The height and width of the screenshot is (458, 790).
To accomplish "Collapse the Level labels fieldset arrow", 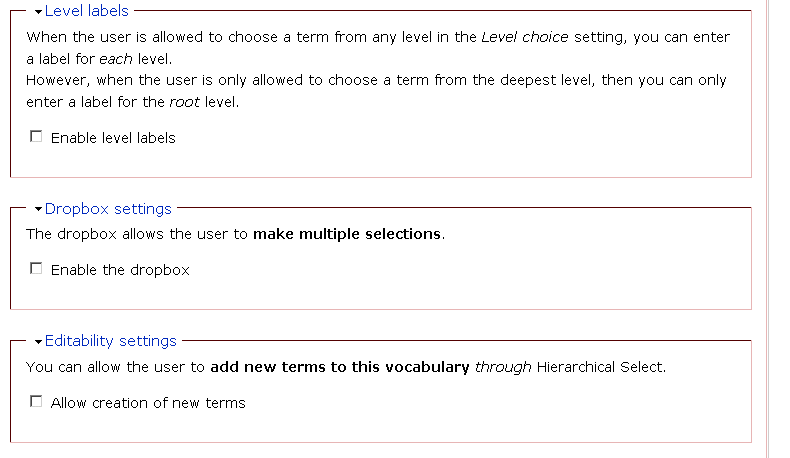I will click(38, 12).
